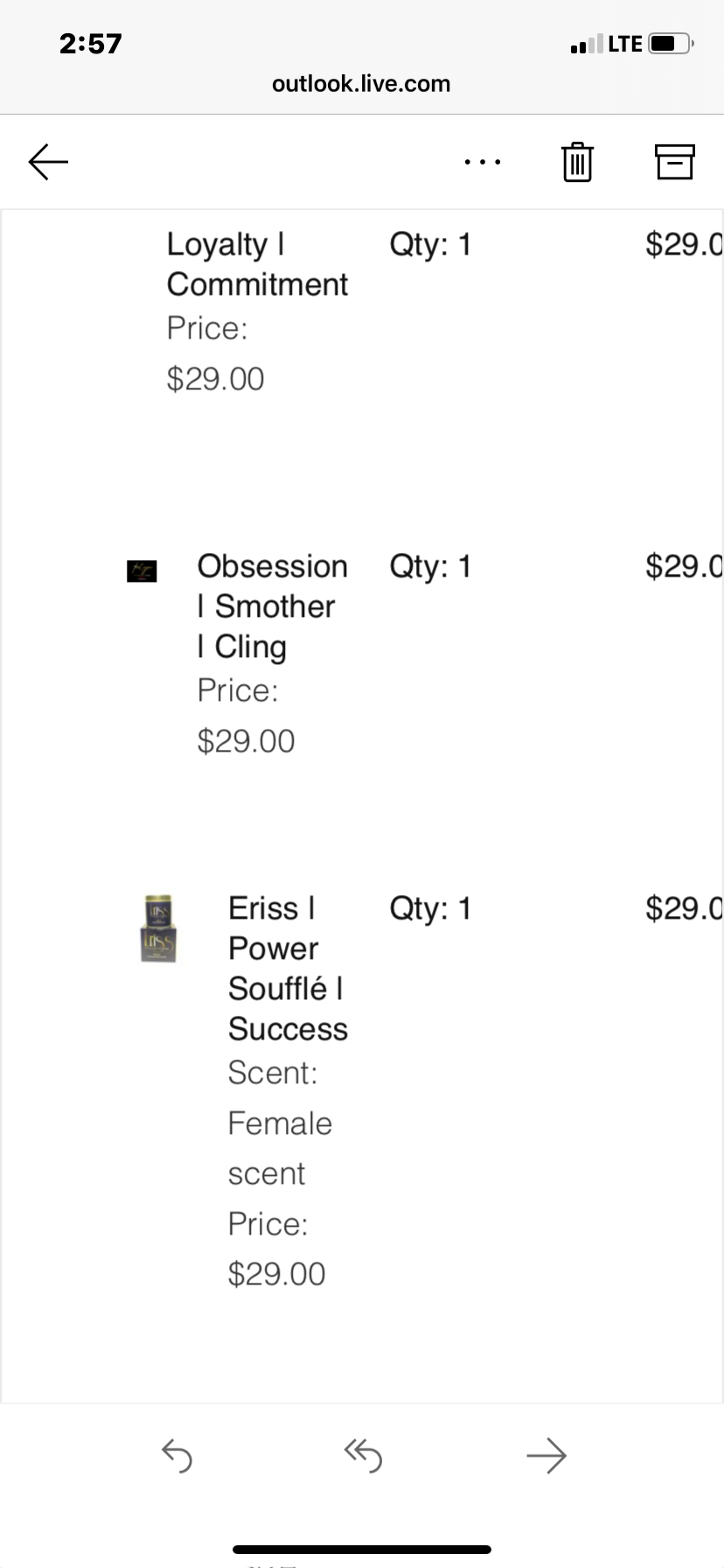Tap the Reply All double-arrow icon
The width and height of the screenshot is (724, 1568).
[363, 1456]
